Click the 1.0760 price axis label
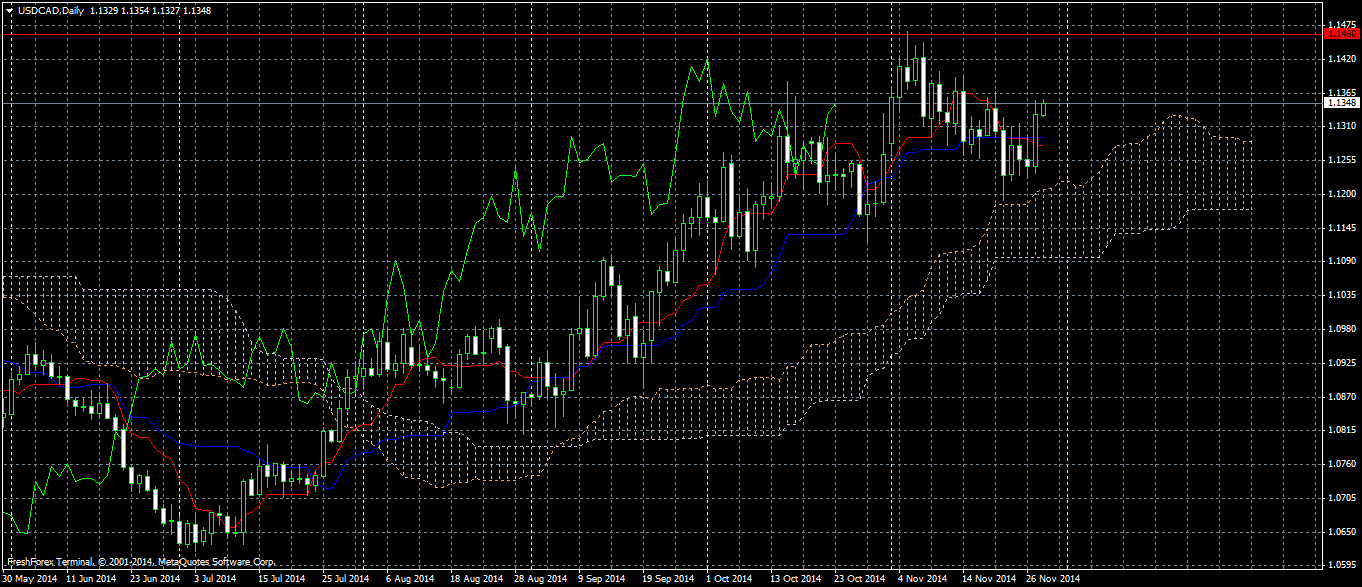 (1341, 463)
